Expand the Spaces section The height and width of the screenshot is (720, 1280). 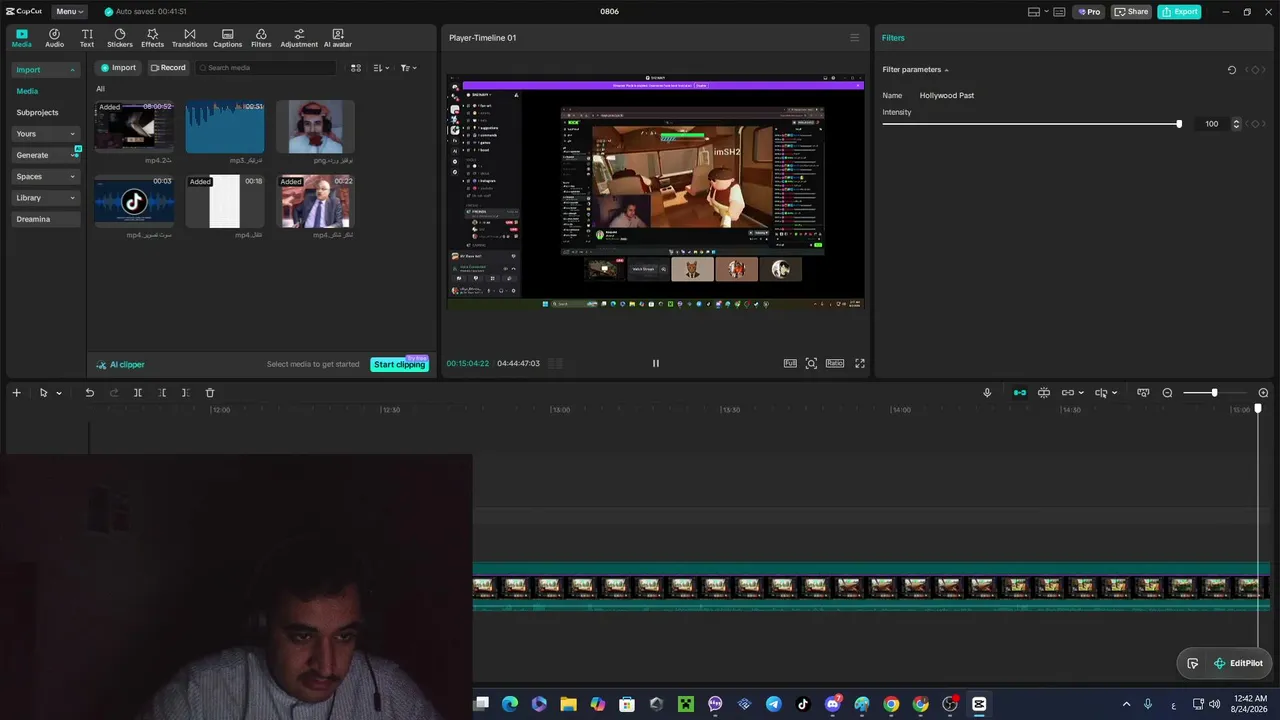pos(46,177)
